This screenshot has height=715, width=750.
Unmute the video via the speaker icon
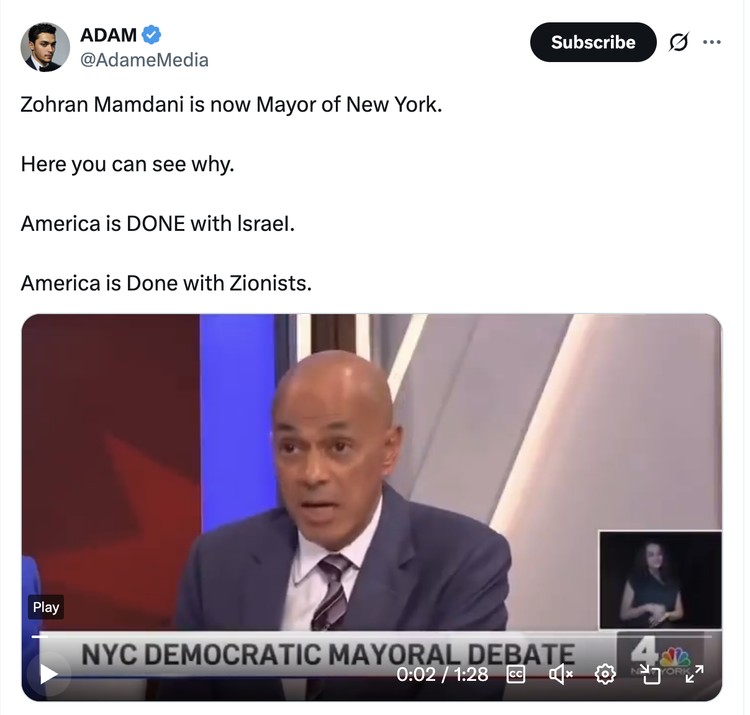(x=561, y=674)
